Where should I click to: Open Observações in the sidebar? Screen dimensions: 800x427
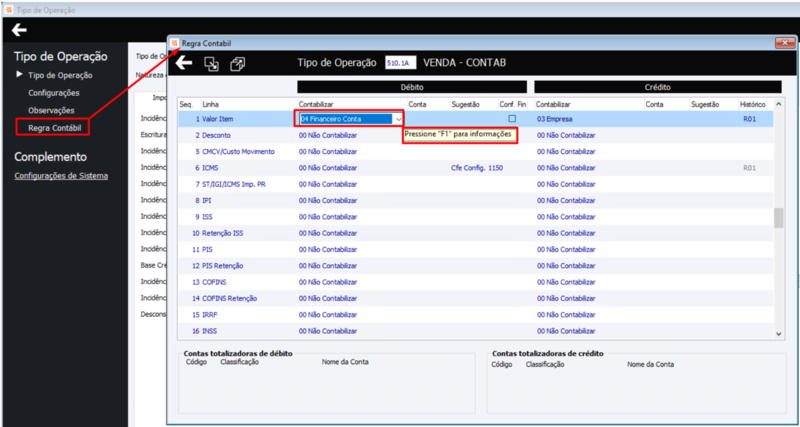[x=52, y=110]
